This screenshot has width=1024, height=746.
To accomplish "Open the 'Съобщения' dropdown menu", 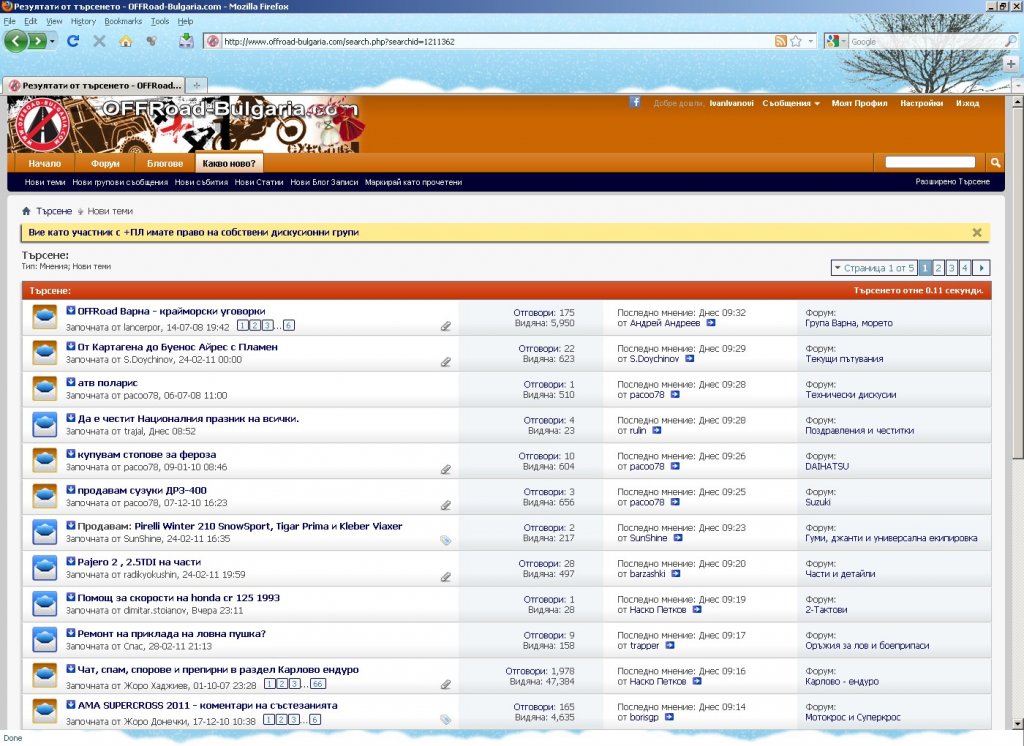I will pos(790,103).
